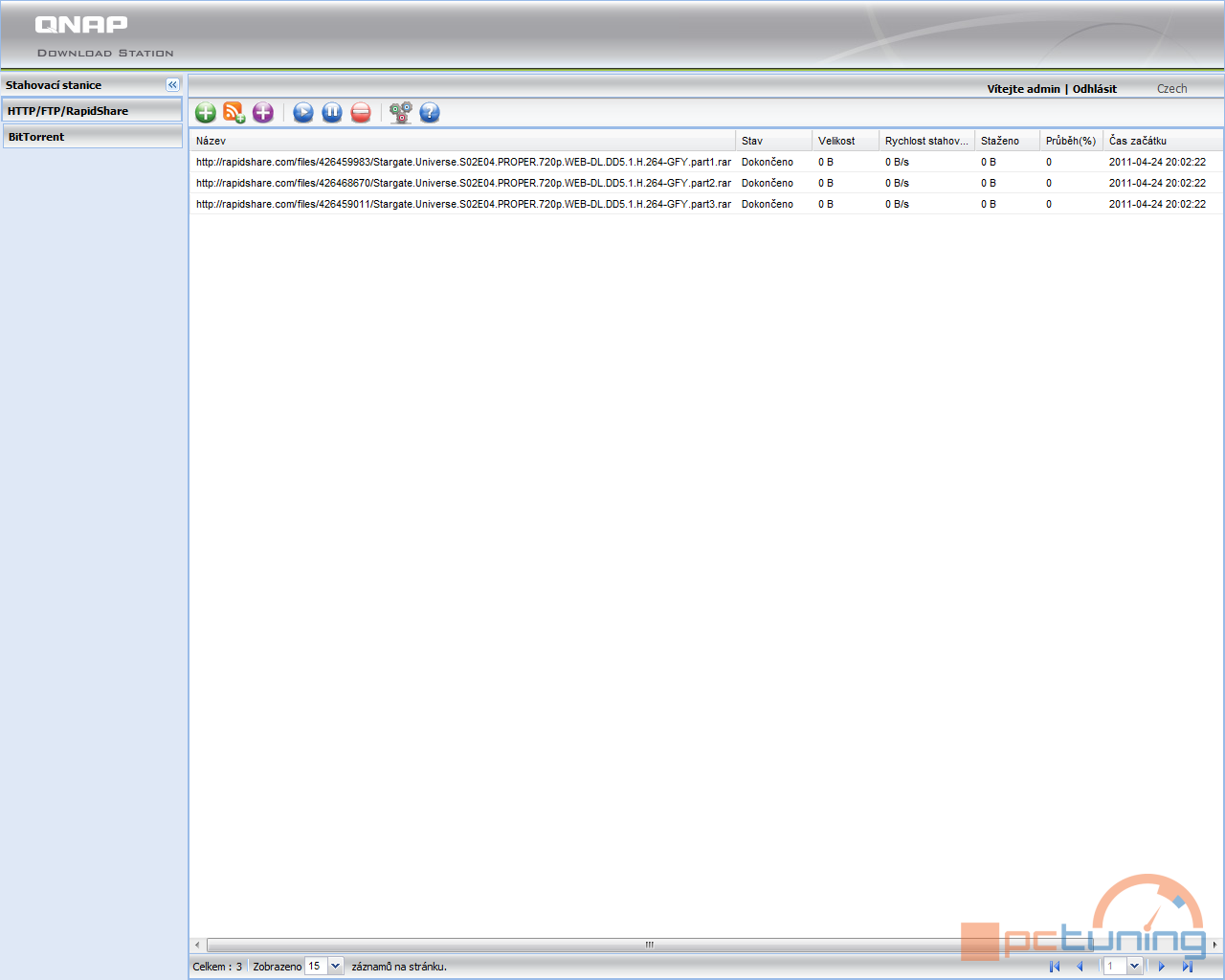Image resolution: width=1225 pixels, height=980 pixels.
Task: Collapse the Stahovací stanice side panel
Action: click(172, 85)
